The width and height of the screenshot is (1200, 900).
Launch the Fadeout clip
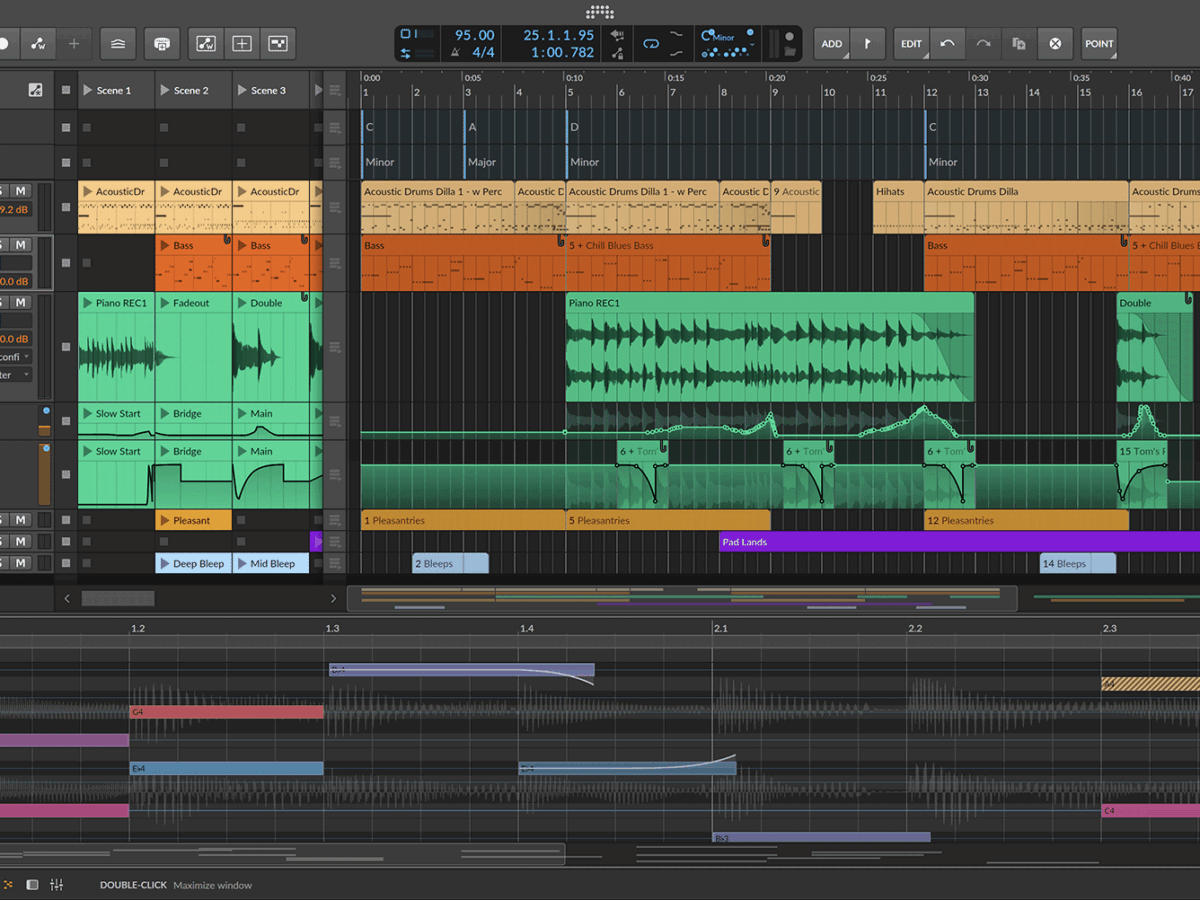pyautogui.click(x=165, y=303)
